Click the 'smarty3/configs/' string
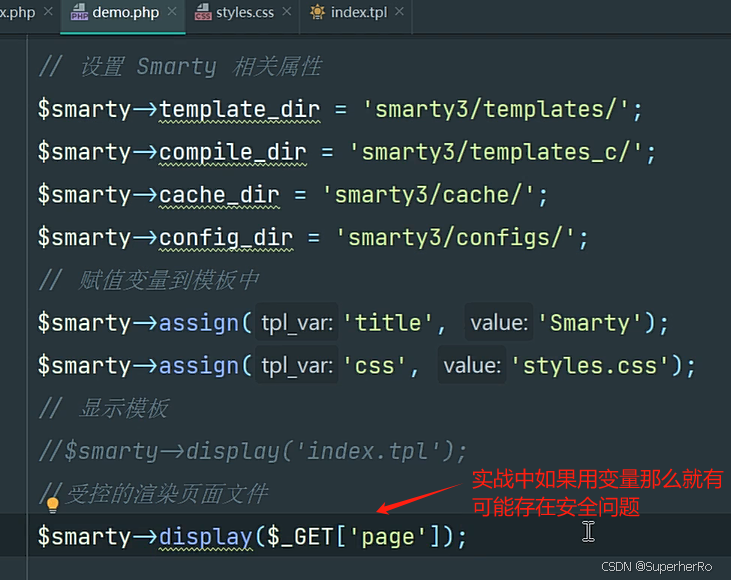The height and width of the screenshot is (580, 731). (455, 238)
